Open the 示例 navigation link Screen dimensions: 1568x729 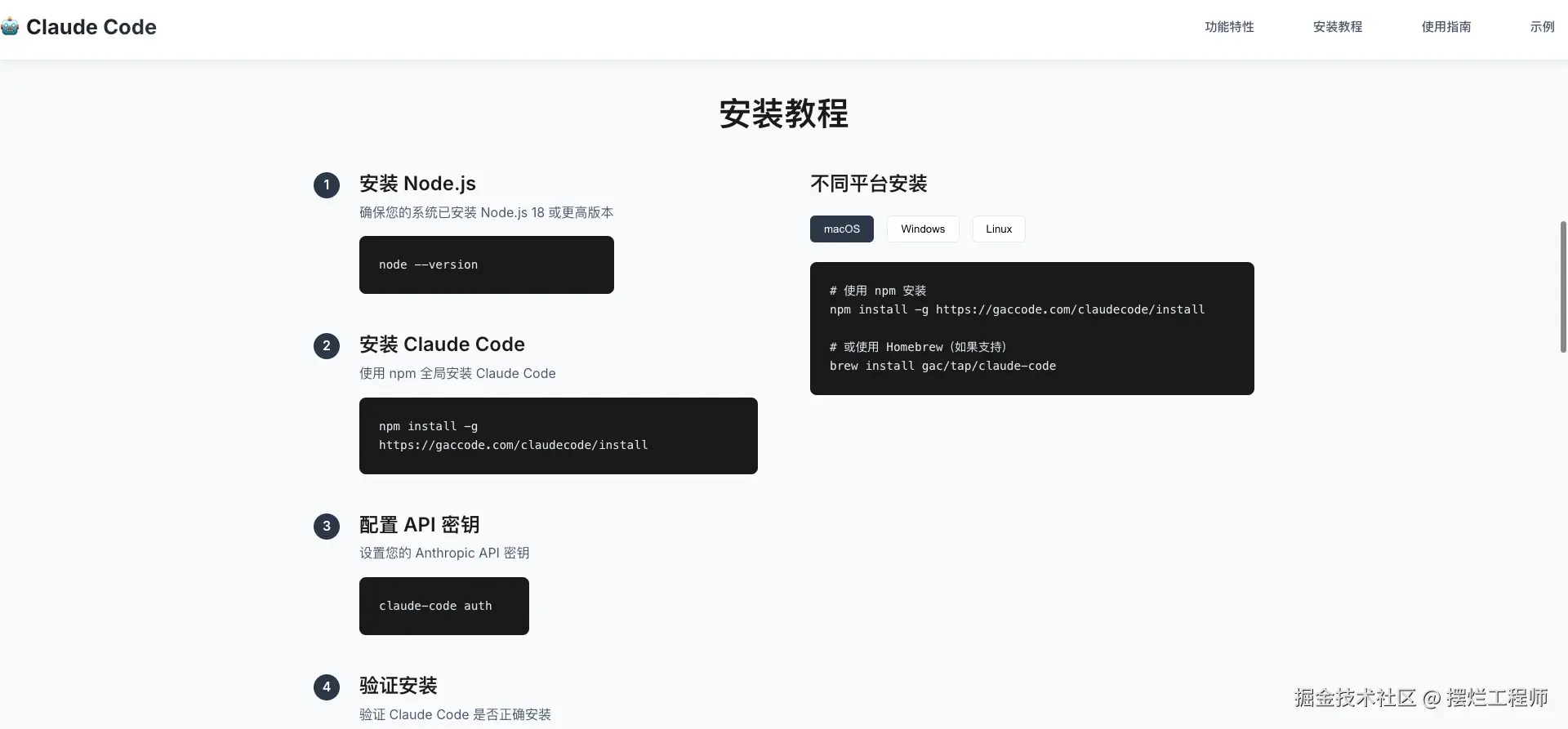coord(1542,27)
